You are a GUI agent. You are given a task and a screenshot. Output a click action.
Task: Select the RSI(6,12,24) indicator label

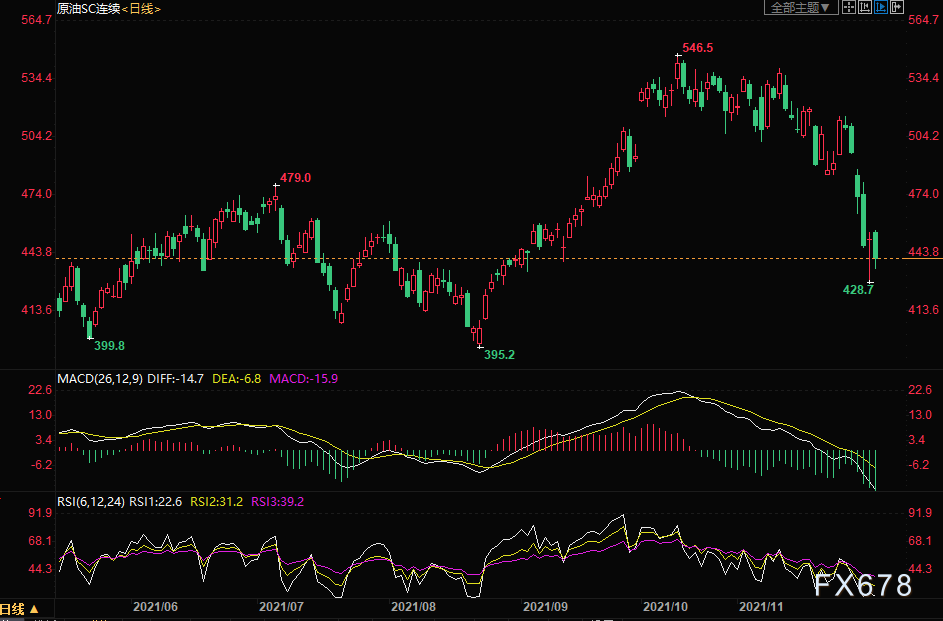pos(91,501)
